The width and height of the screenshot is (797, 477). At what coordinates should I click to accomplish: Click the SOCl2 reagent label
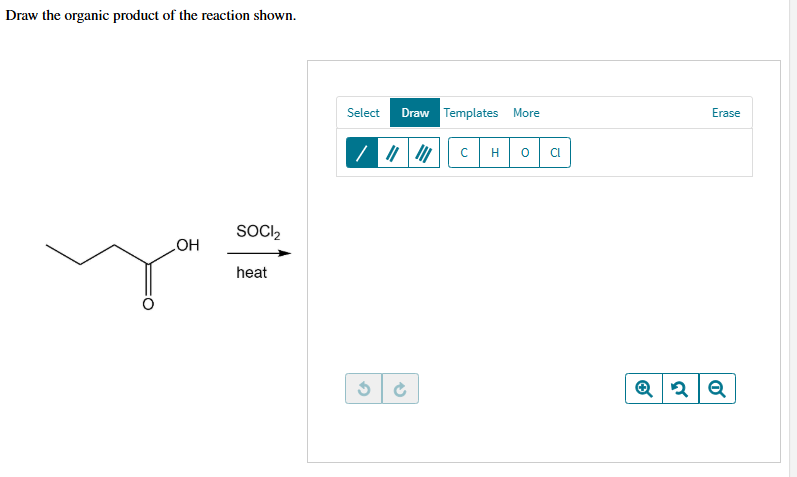258,232
